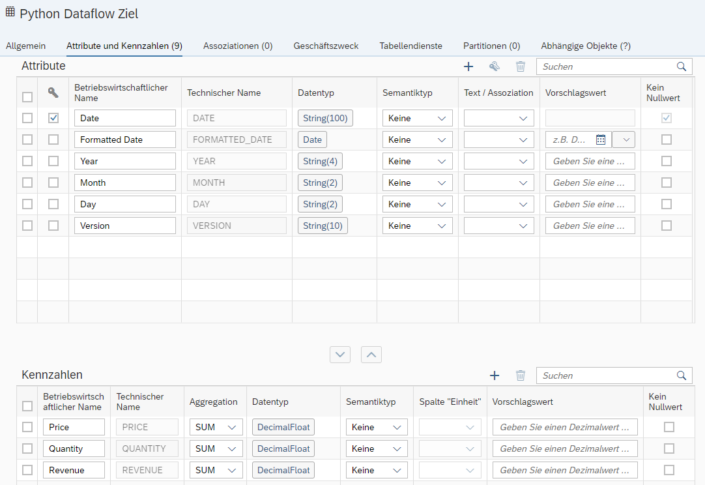The width and height of the screenshot is (705, 485).
Task: Click the String(100) data type button
Action: (x=325, y=118)
